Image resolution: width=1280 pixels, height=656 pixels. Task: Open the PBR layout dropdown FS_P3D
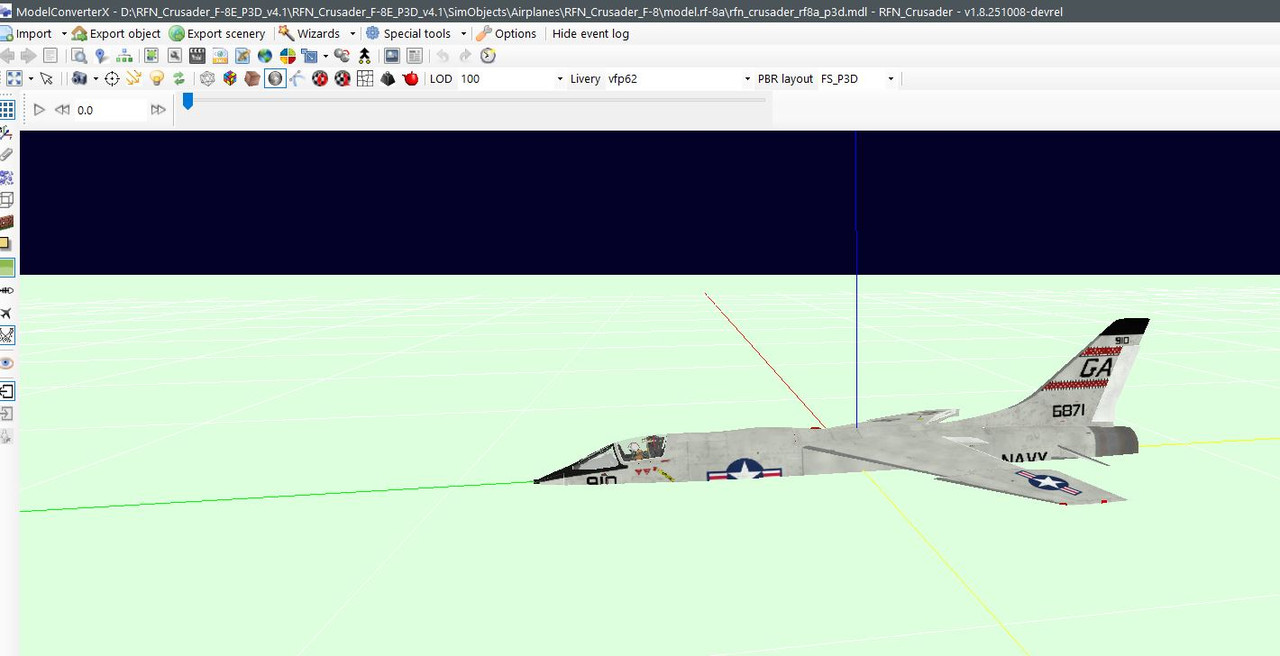coord(857,79)
